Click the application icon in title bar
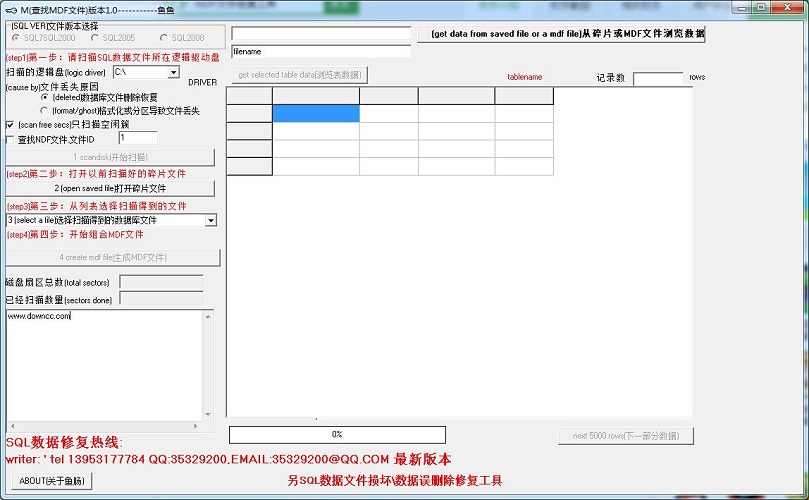Viewport: 809px width, 500px height. pyautogui.click(x=11, y=10)
